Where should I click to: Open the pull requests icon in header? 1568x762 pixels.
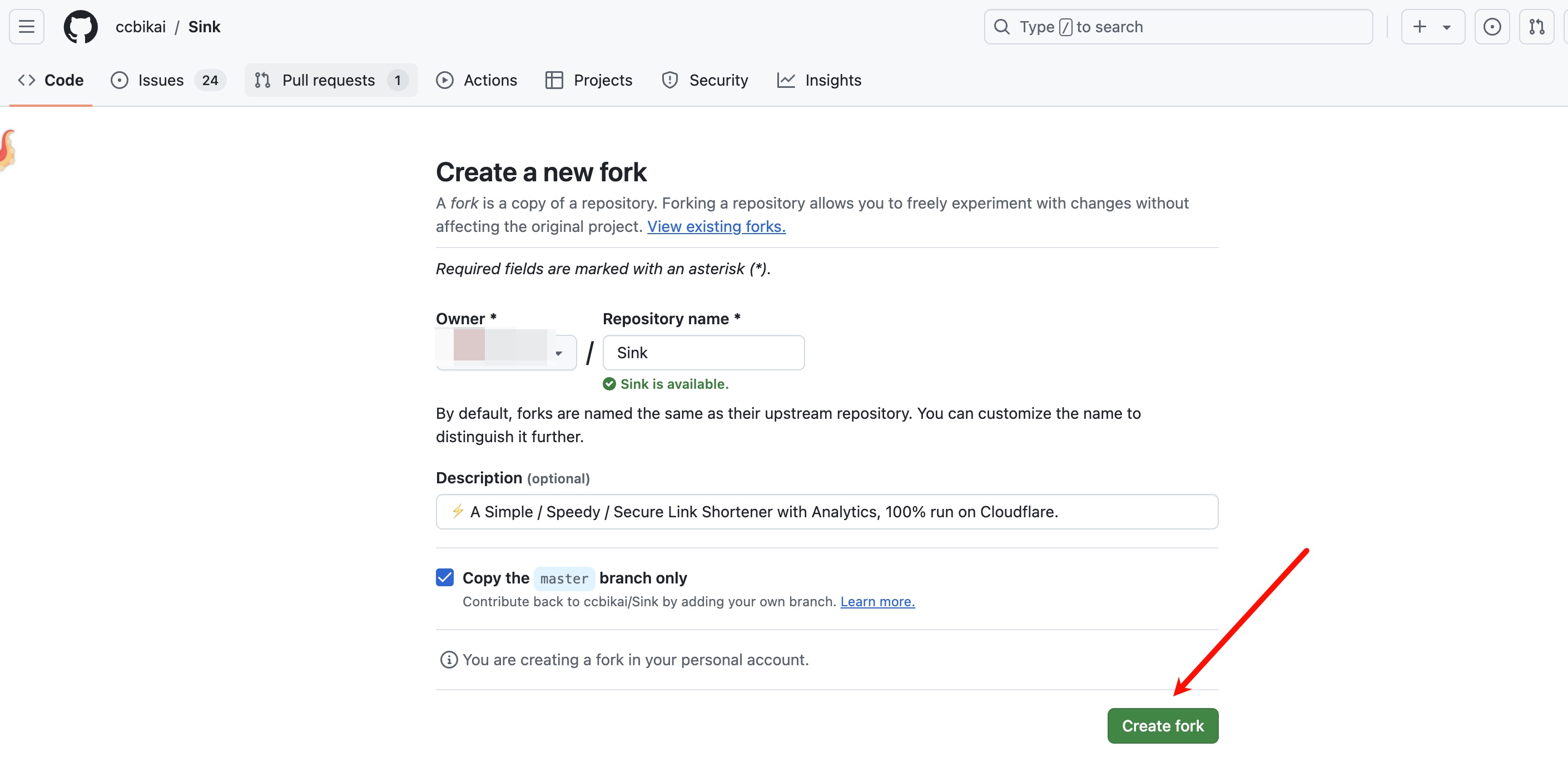pyautogui.click(x=1536, y=27)
